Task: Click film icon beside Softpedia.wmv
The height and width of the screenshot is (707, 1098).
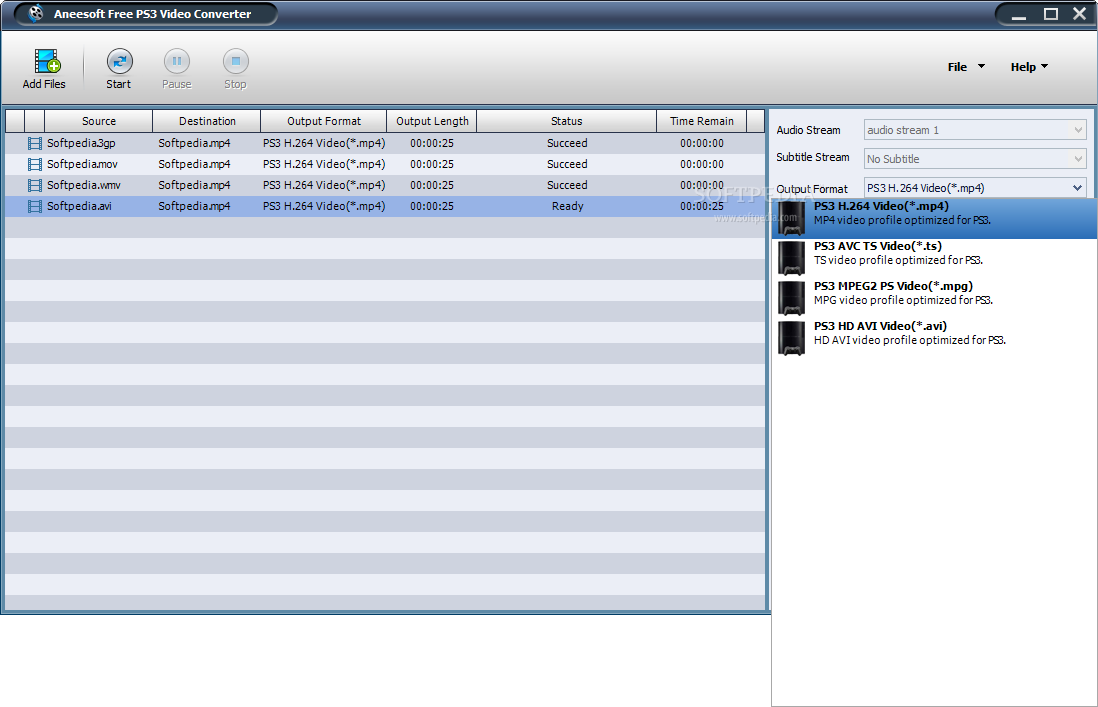Action: click(x=34, y=186)
